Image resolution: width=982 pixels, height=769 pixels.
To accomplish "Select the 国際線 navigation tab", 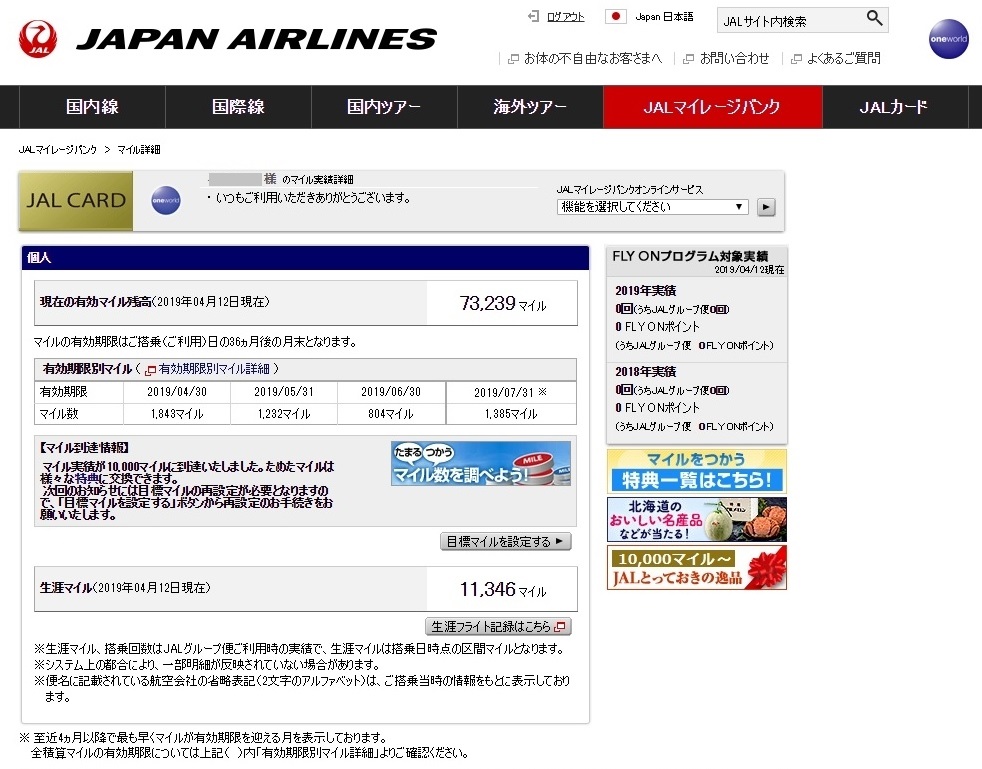I will [x=239, y=107].
